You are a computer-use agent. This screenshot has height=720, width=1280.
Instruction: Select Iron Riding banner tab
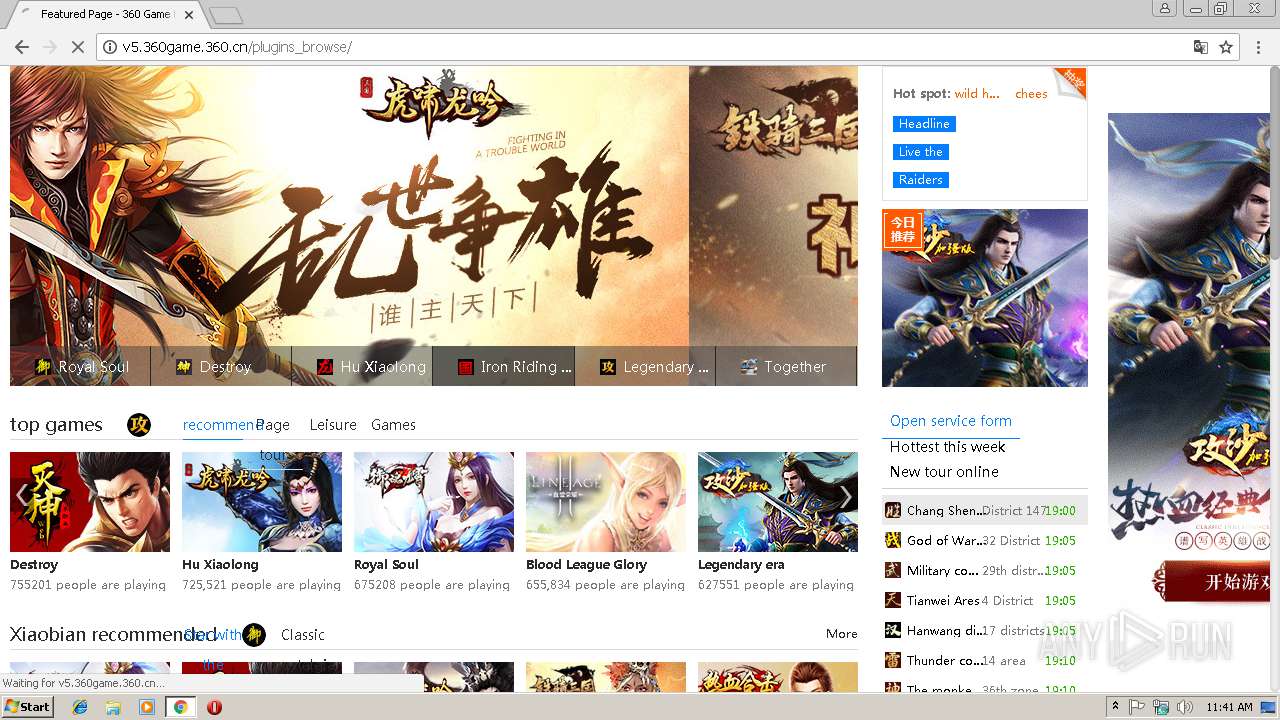coord(503,367)
